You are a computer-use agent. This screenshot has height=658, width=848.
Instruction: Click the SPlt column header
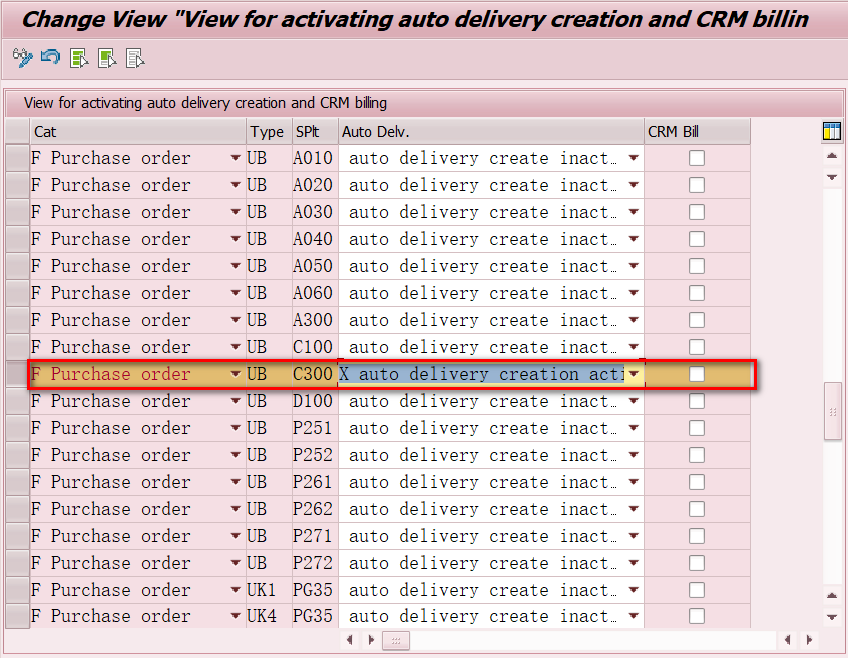coord(315,131)
